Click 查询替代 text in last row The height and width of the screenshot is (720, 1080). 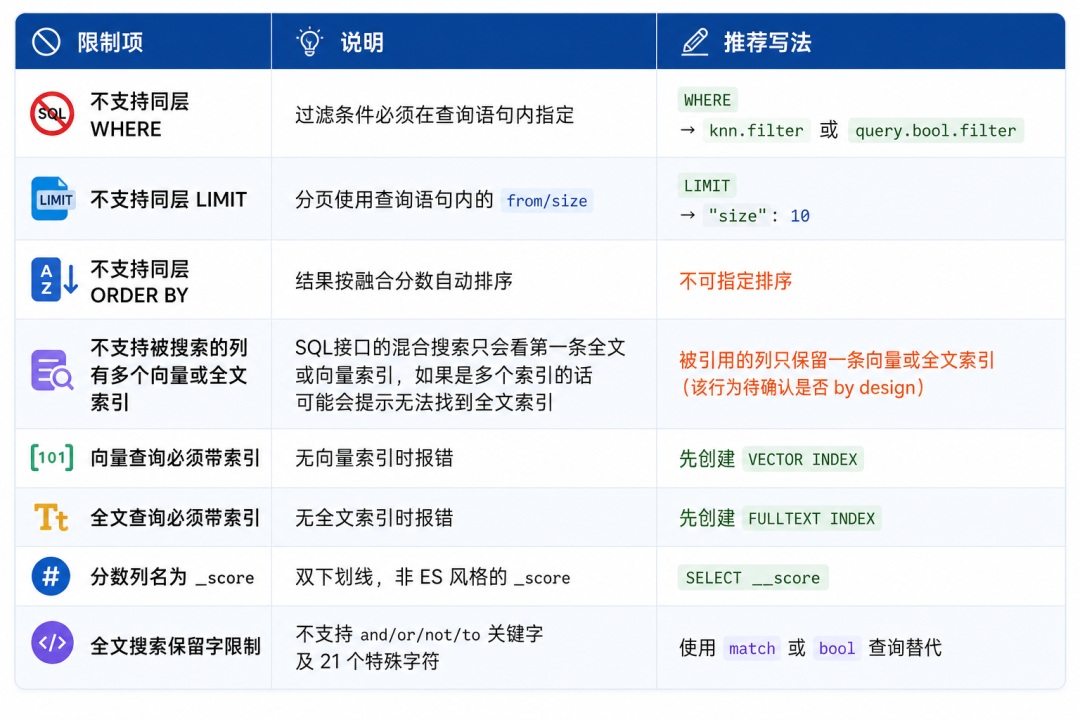905,648
